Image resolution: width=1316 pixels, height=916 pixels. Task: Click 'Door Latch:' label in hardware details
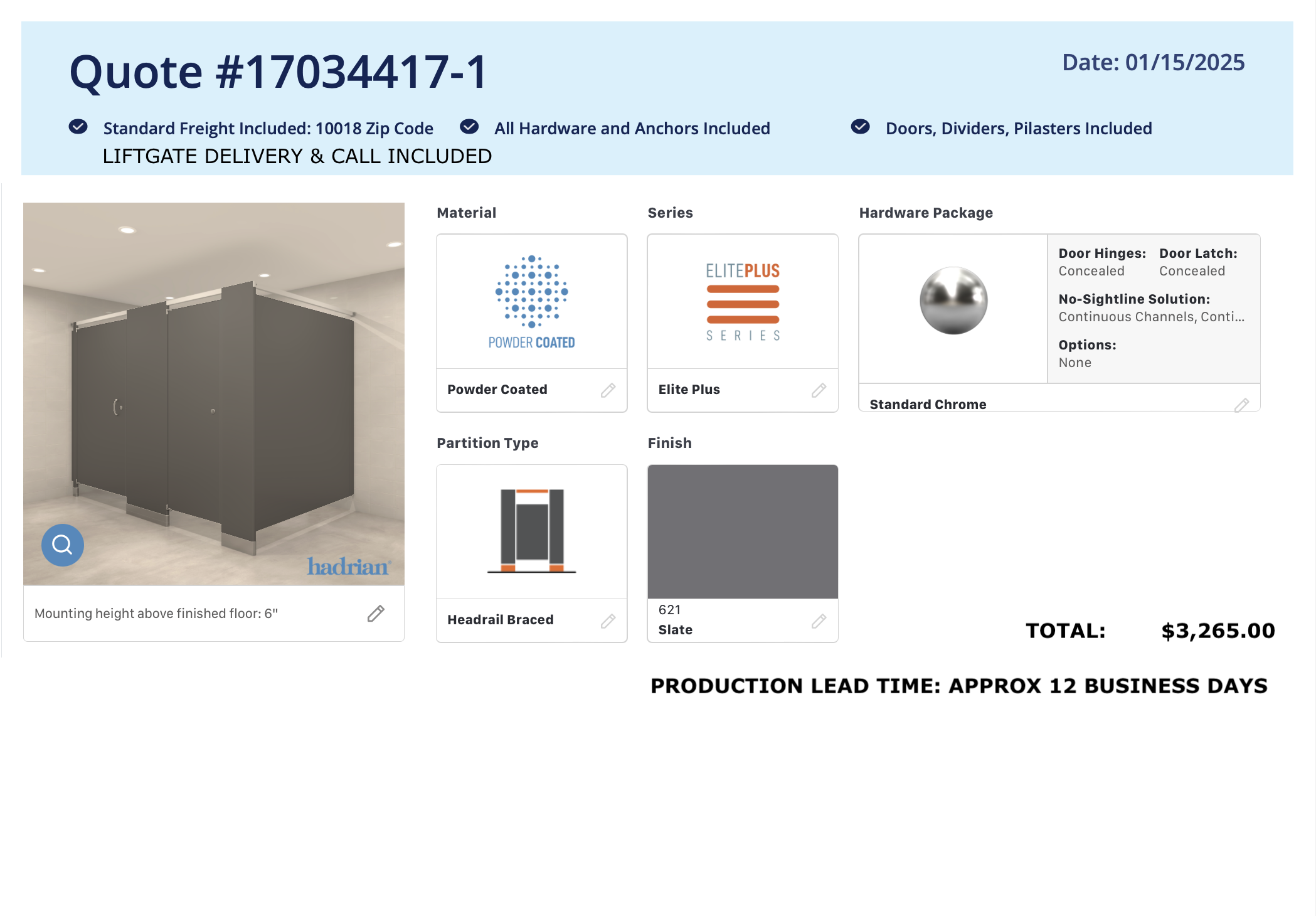[1198, 253]
